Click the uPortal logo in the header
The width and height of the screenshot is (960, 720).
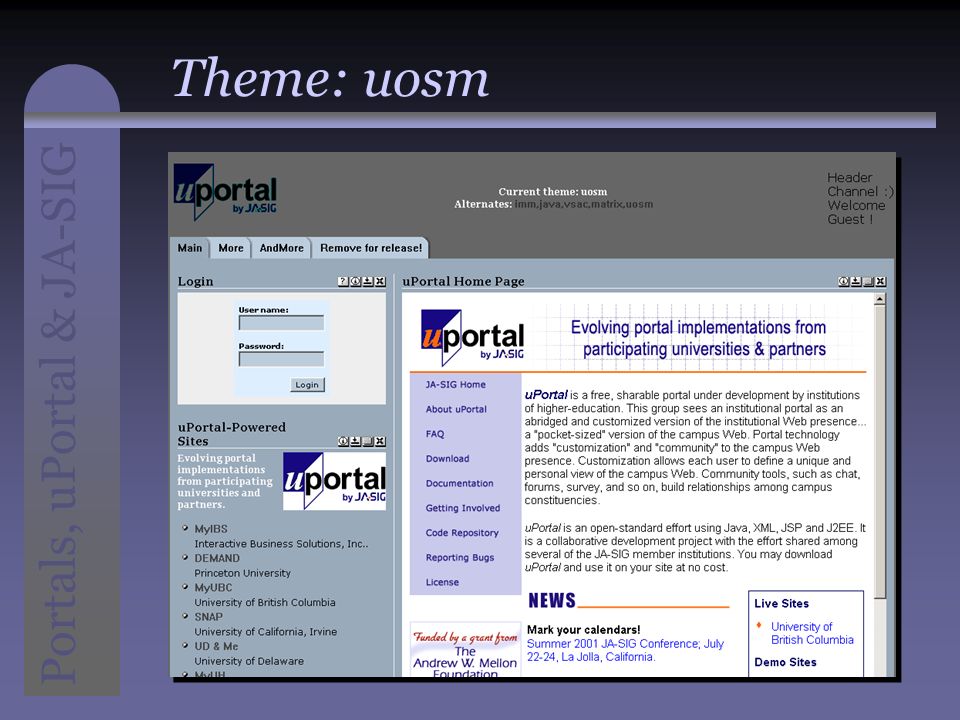click(x=225, y=192)
